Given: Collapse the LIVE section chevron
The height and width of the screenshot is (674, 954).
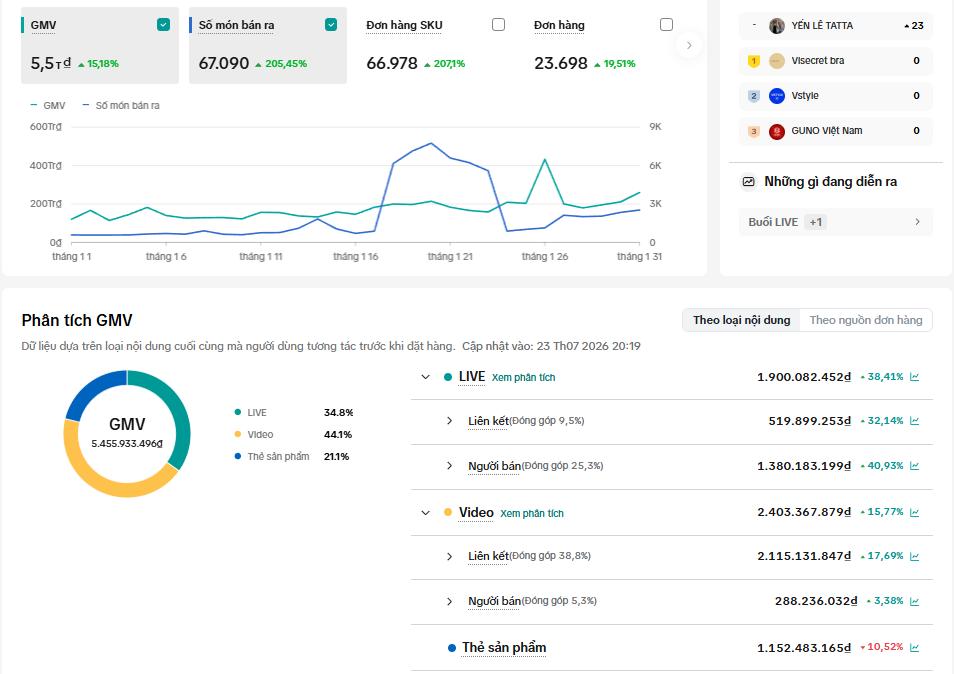Looking at the screenshot, I should (x=425, y=377).
